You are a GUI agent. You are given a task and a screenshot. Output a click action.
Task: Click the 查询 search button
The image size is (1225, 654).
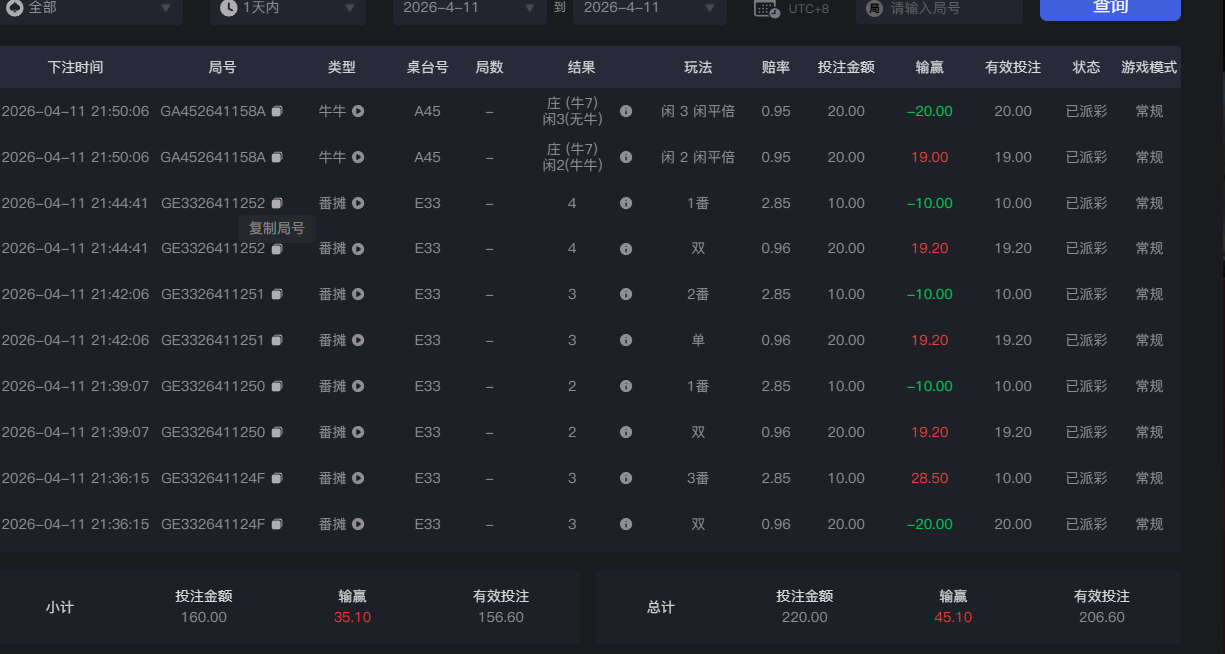tap(1109, 8)
